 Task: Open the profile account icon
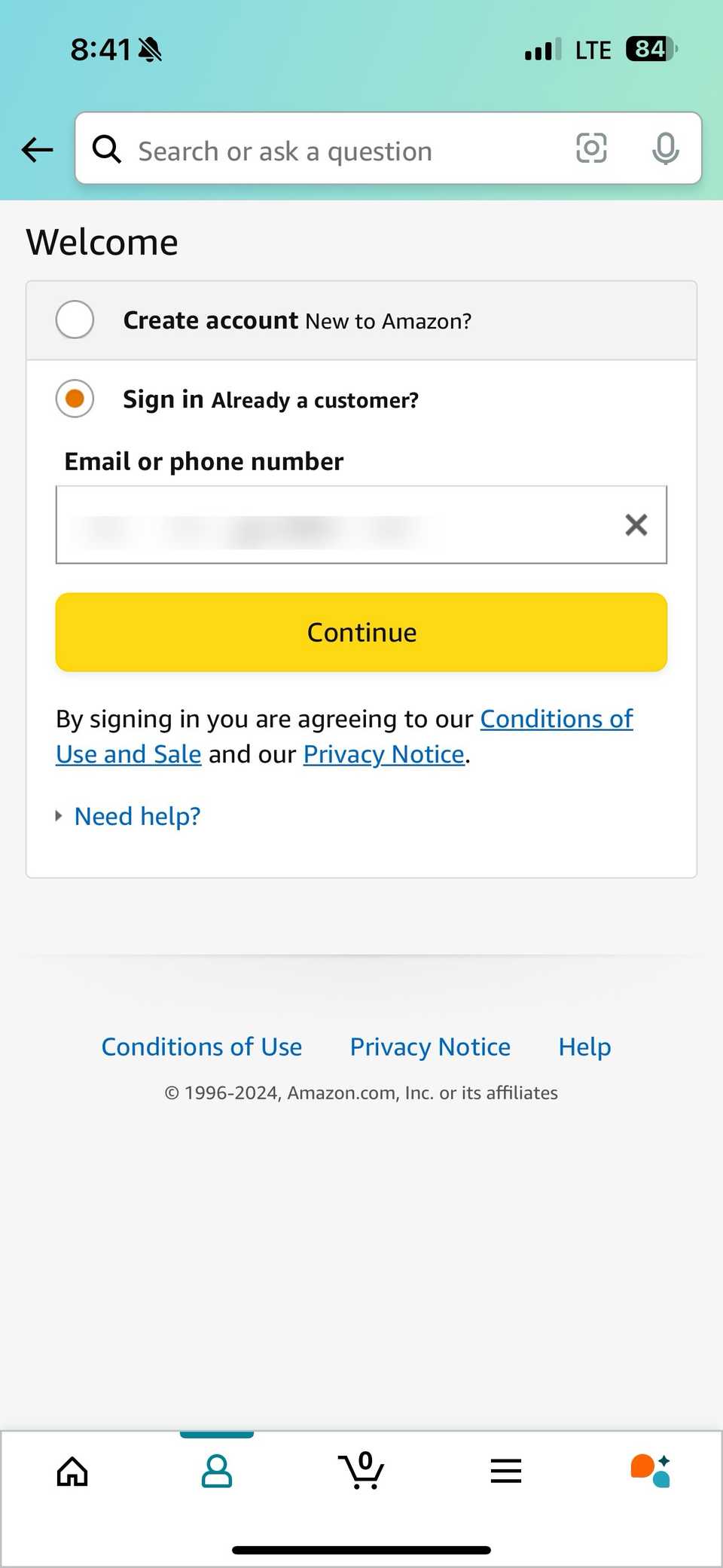click(217, 1470)
